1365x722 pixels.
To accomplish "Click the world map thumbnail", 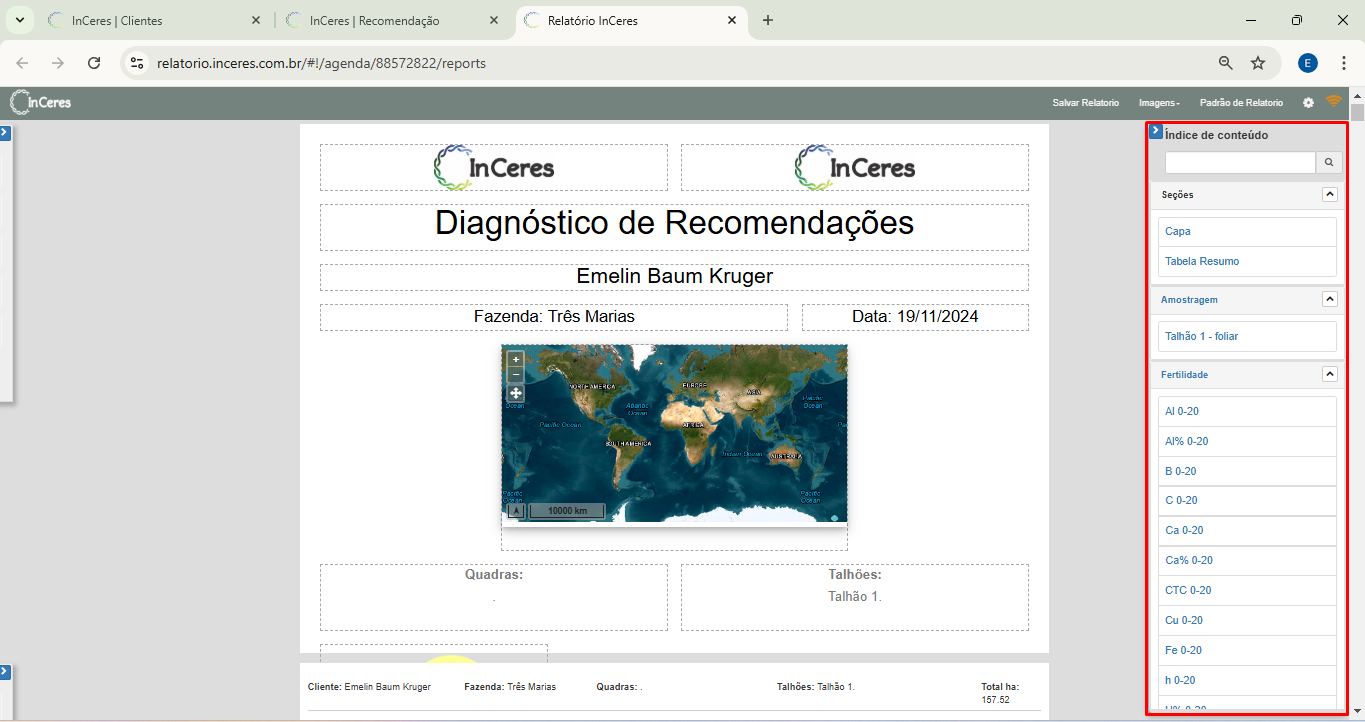I will pos(674,433).
